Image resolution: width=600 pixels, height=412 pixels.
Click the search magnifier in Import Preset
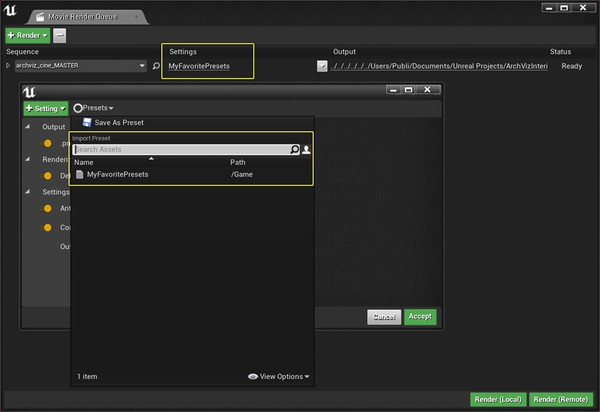click(x=294, y=149)
